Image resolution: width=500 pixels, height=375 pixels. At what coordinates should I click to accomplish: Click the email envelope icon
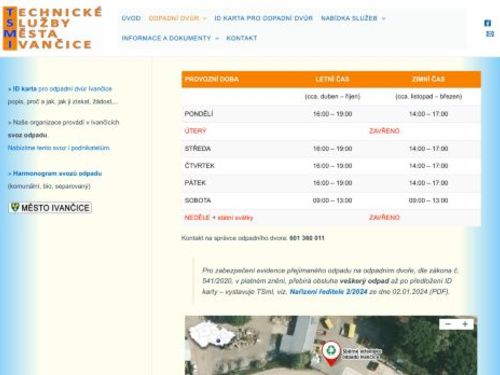coord(490,34)
